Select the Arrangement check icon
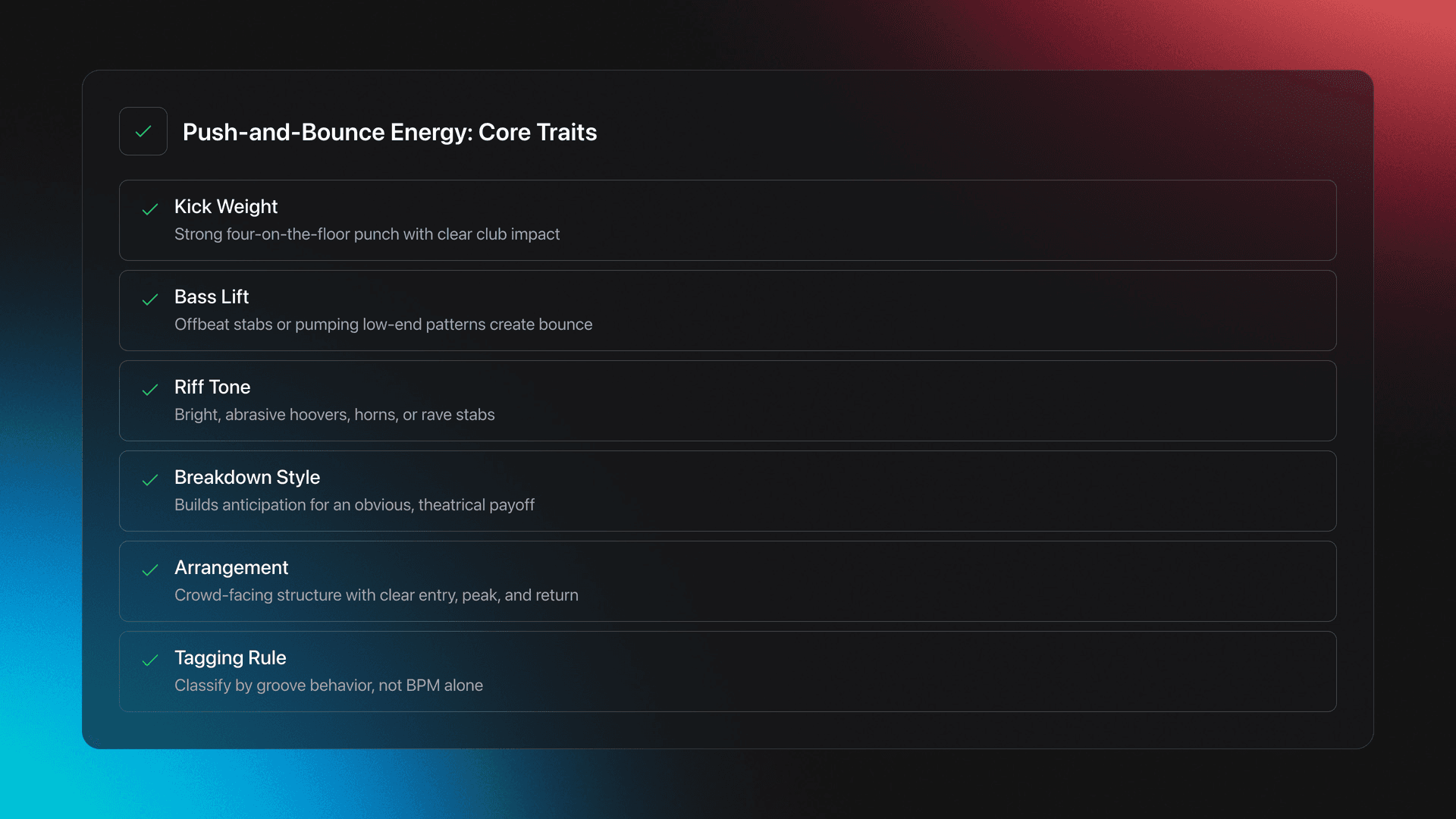Screen dimensions: 1456x819 (149, 572)
